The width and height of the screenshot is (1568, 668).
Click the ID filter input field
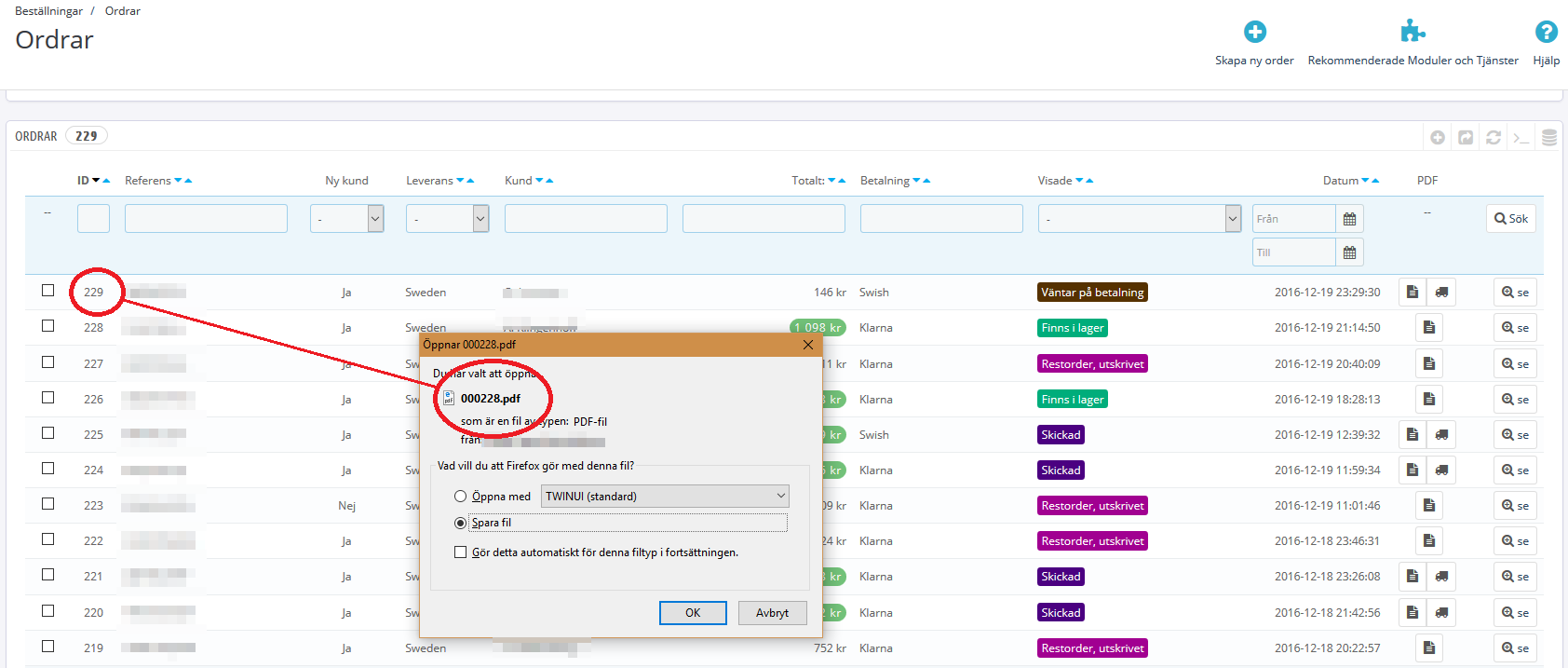pos(93,219)
